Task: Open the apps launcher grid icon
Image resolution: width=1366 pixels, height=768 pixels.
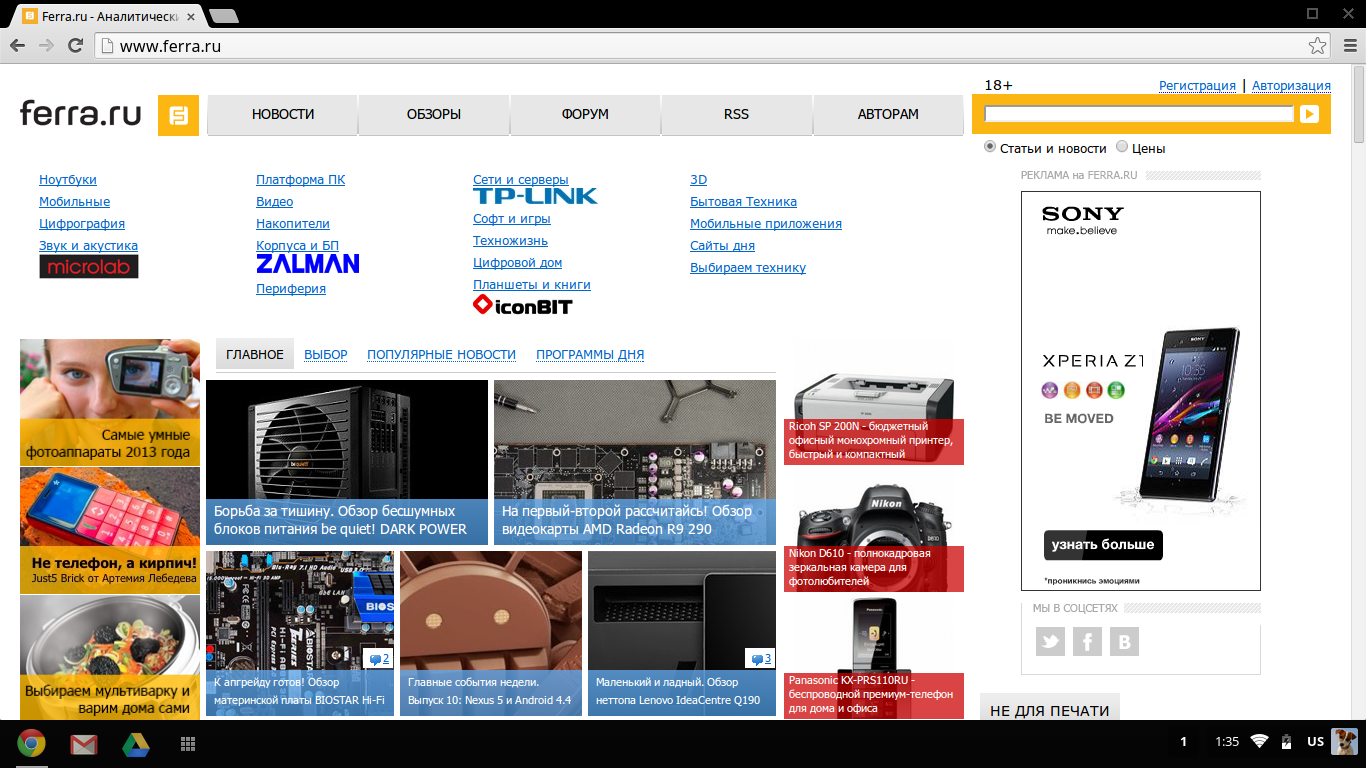Action: (x=186, y=744)
